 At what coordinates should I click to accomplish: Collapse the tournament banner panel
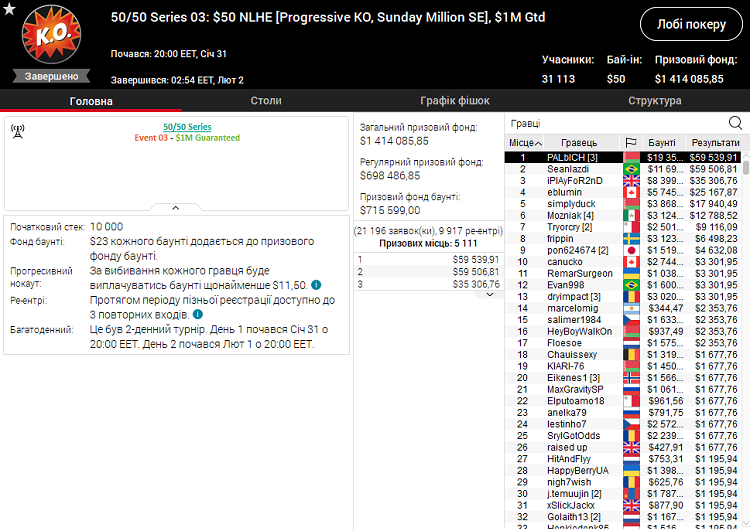pos(175,208)
